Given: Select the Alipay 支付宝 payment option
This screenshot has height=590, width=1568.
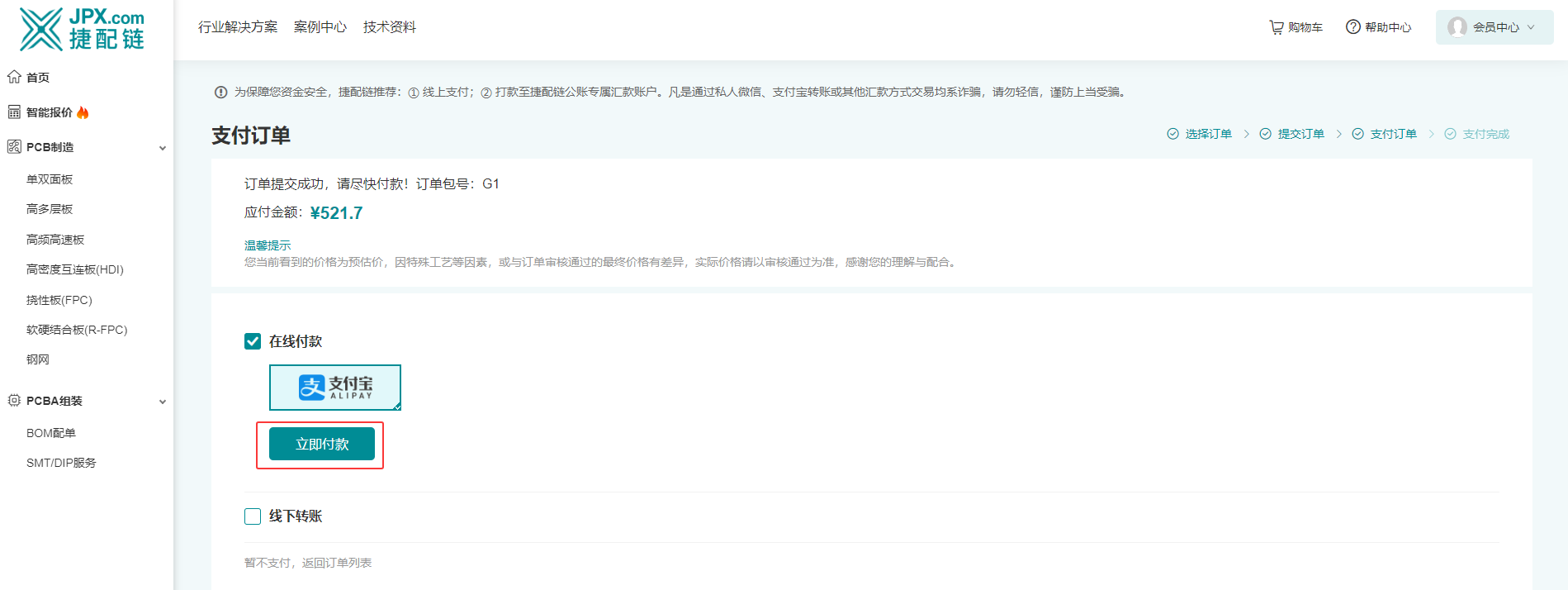Looking at the screenshot, I should pyautogui.click(x=335, y=388).
